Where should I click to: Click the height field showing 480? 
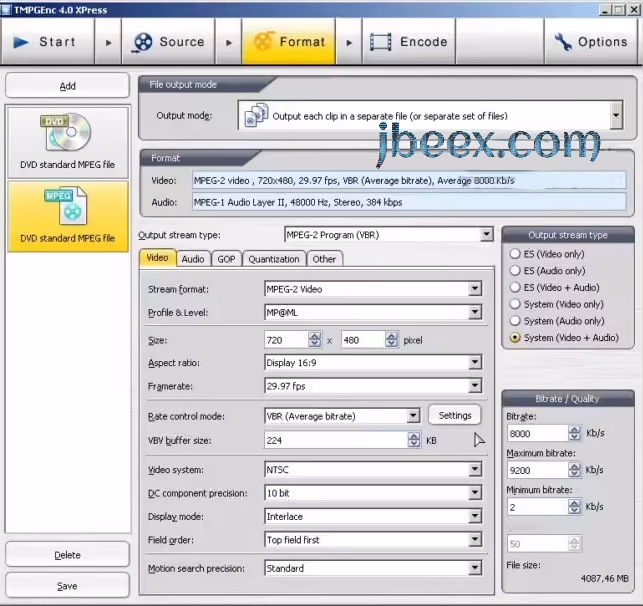pos(363,340)
